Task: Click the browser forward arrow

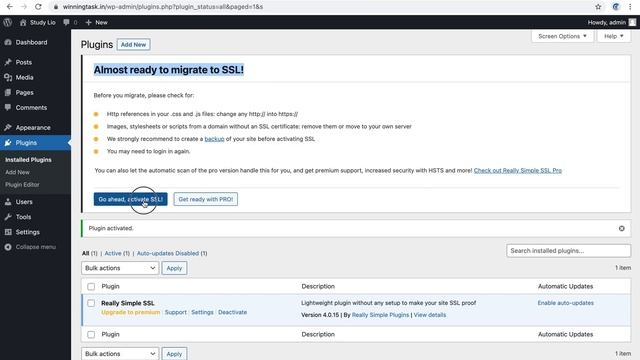Action: click(x=24, y=7)
